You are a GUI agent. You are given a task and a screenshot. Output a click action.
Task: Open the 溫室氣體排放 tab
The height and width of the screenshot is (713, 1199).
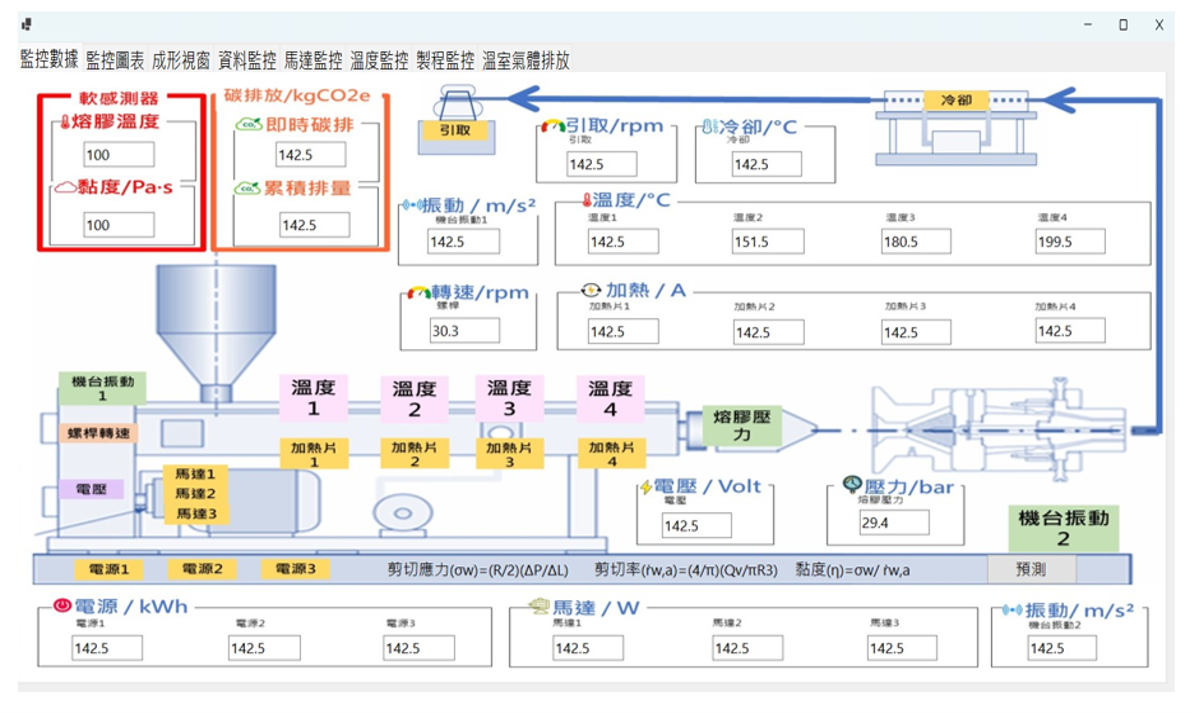526,61
